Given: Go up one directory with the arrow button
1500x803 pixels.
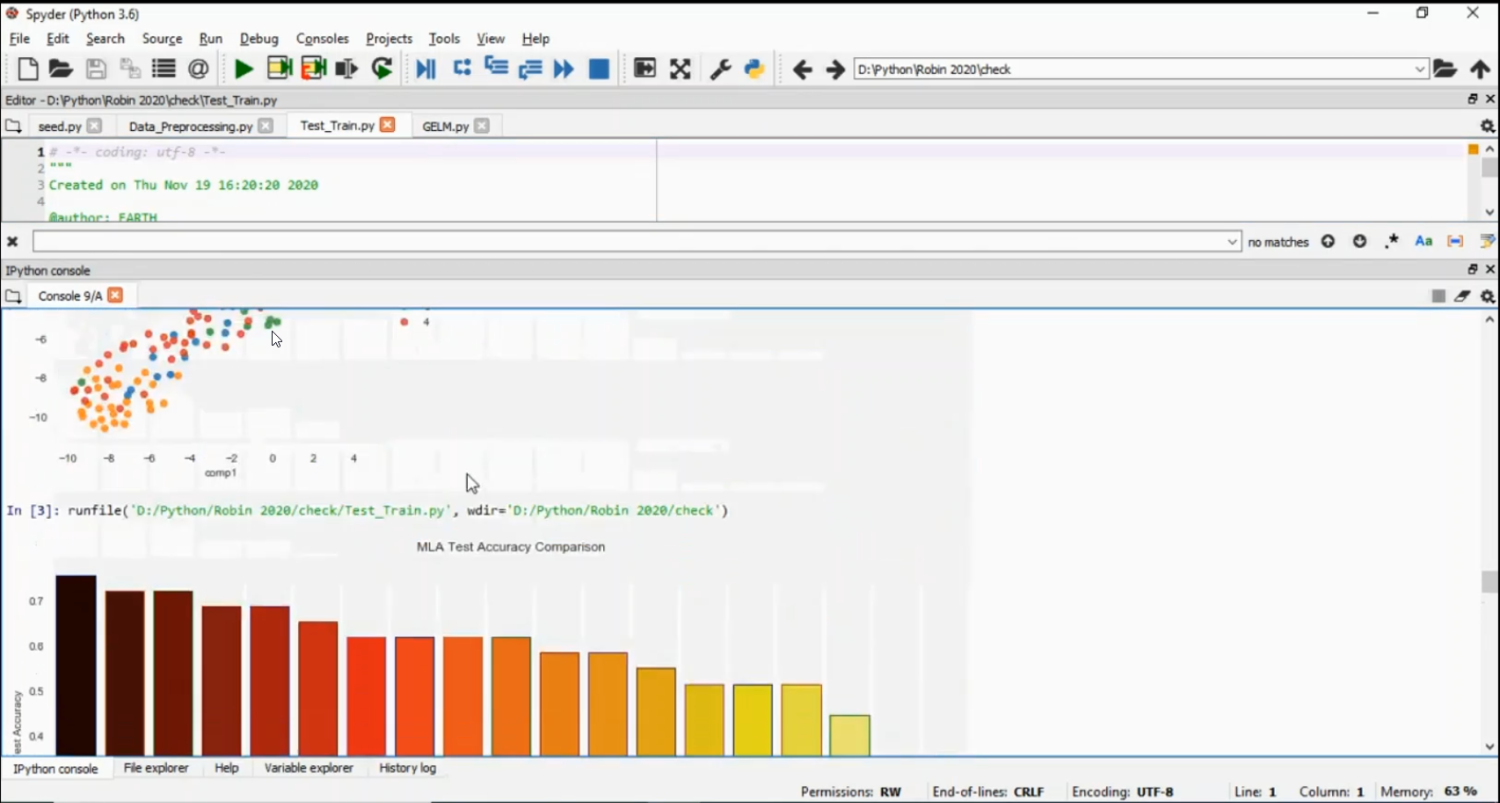Looking at the screenshot, I should [1481, 69].
